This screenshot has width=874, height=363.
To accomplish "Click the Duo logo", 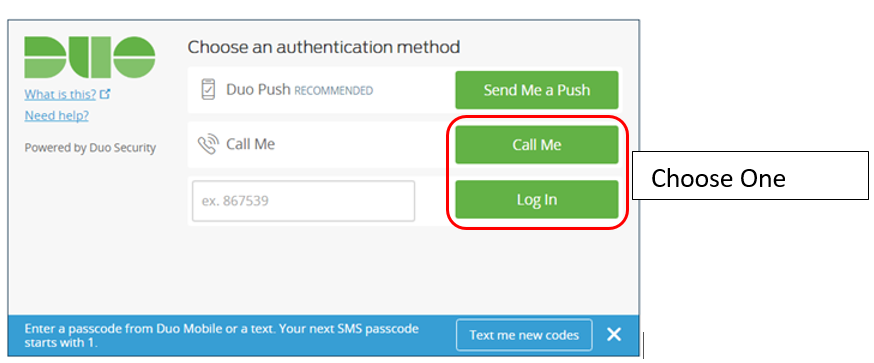I will (90, 57).
